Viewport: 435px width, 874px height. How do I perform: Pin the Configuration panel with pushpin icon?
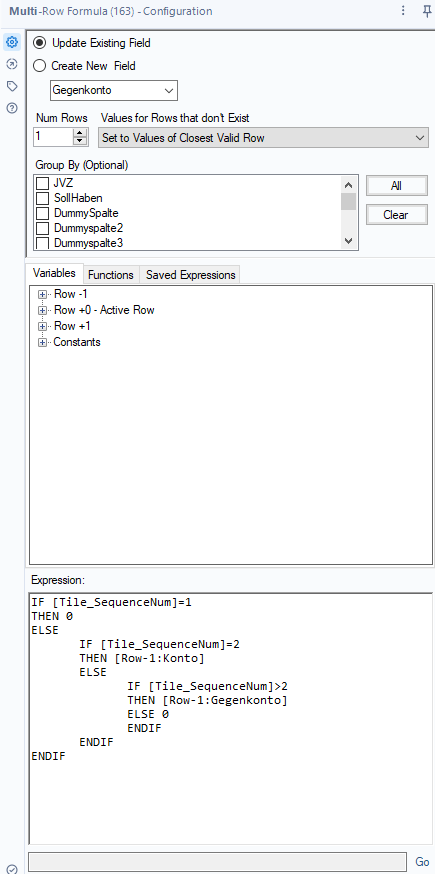point(427,11)
